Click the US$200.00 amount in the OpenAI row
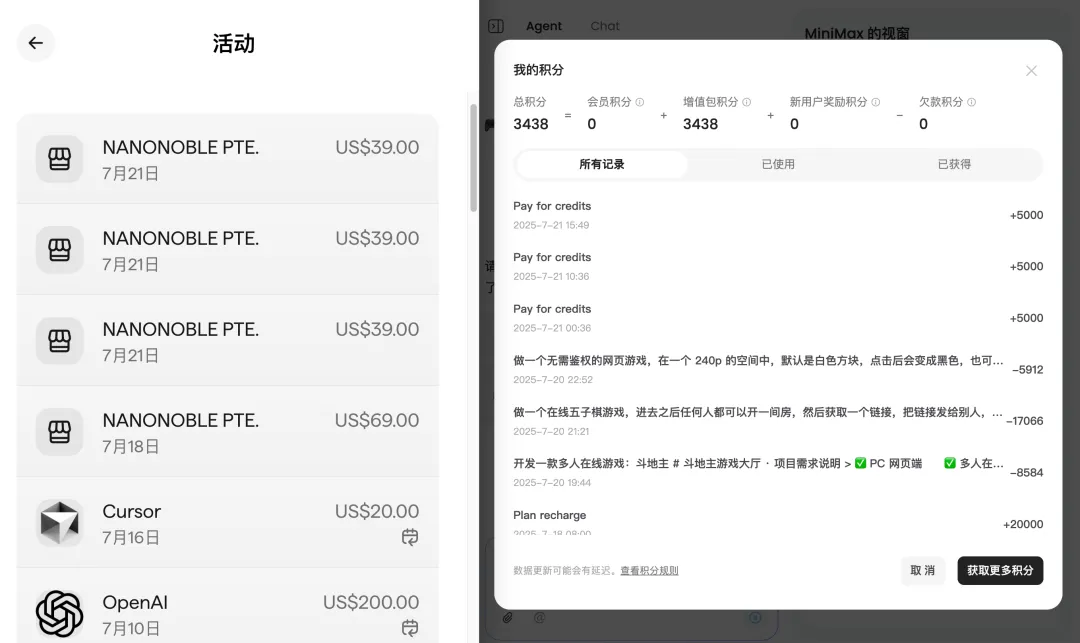The width and height of the screenshot is (1080, 643). [371, 602]
